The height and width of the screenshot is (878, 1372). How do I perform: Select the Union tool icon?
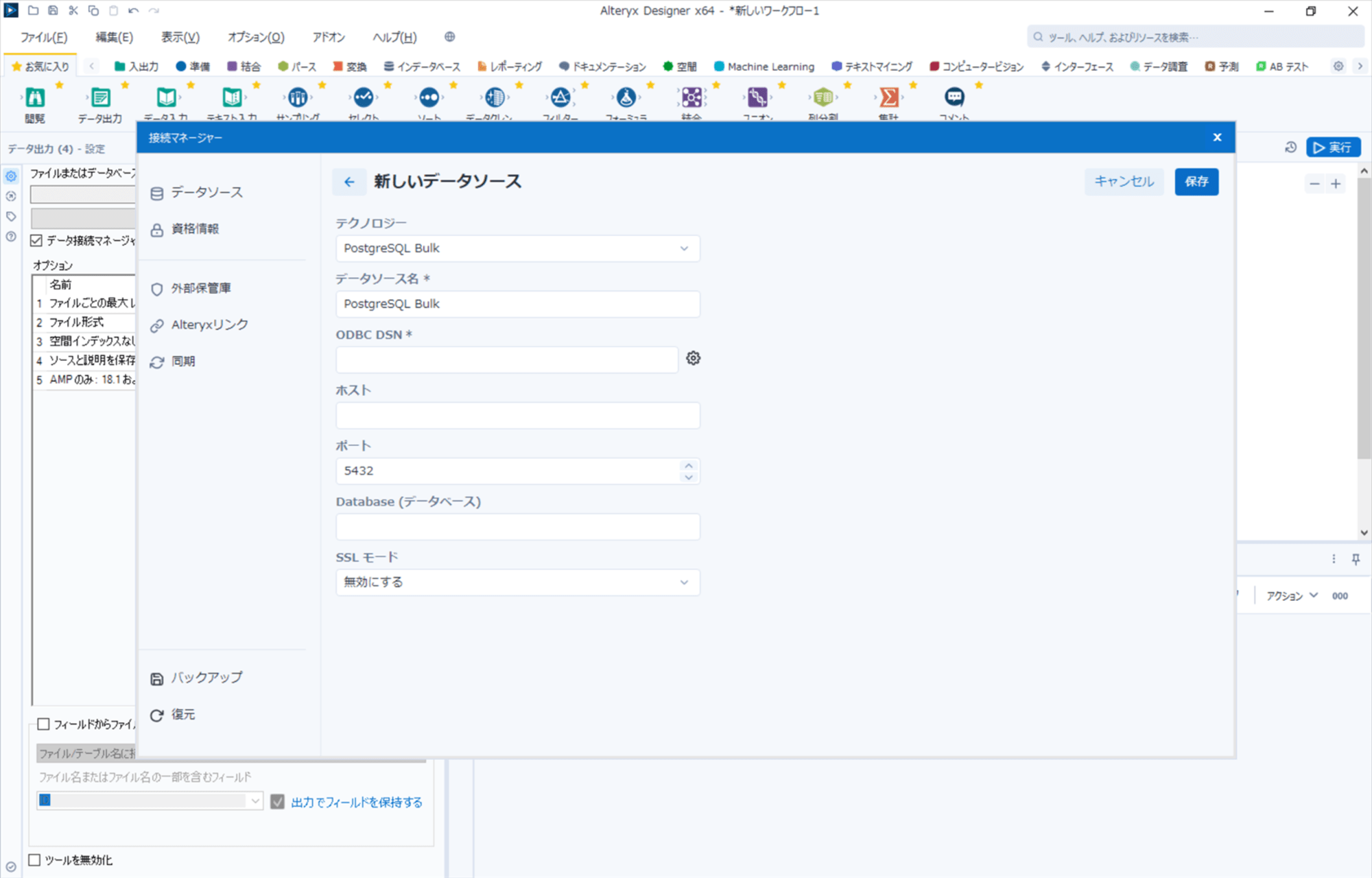pos(757,97)
